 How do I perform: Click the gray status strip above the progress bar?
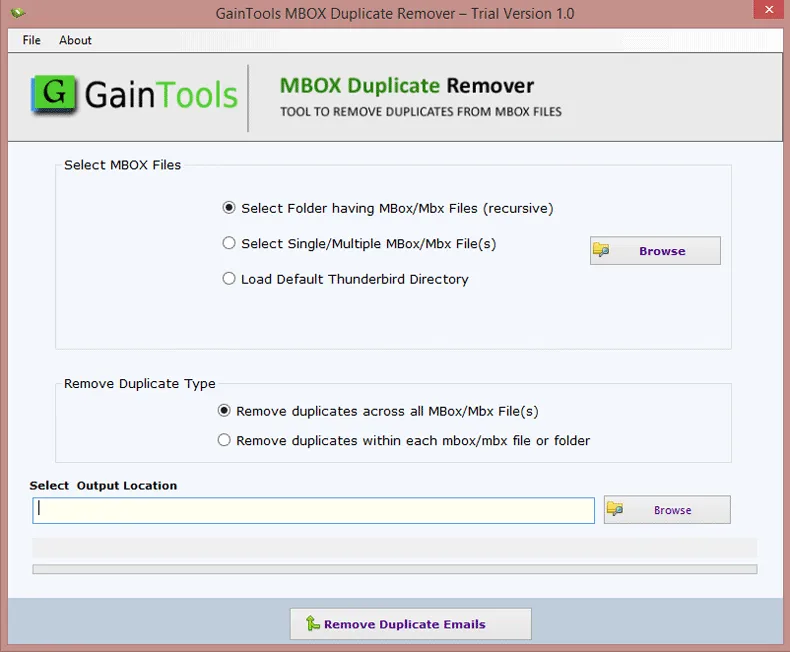coord(394,548)
